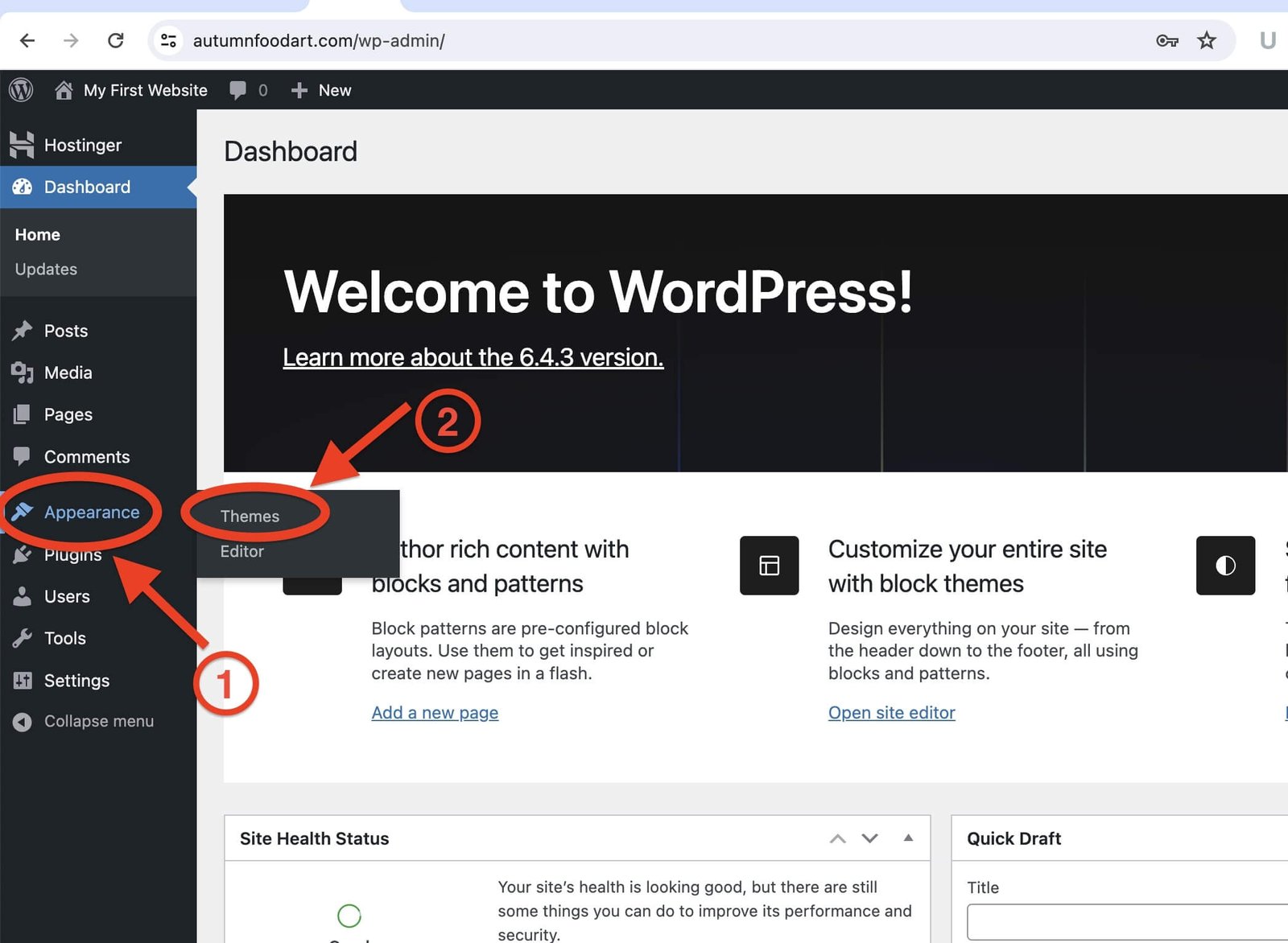Open the Media library menu
This screenshot has height=943, width=1288.
pos(68,373)
